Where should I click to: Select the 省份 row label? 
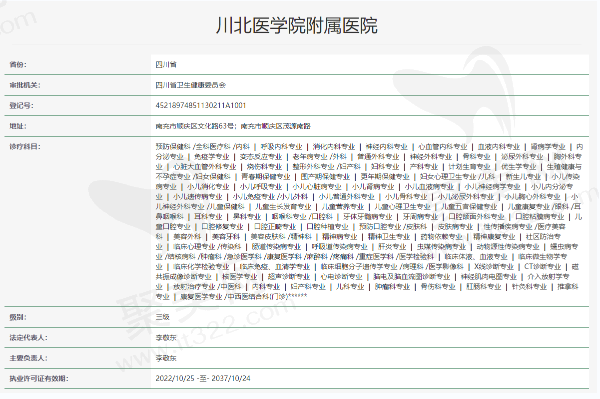(18, 64)
